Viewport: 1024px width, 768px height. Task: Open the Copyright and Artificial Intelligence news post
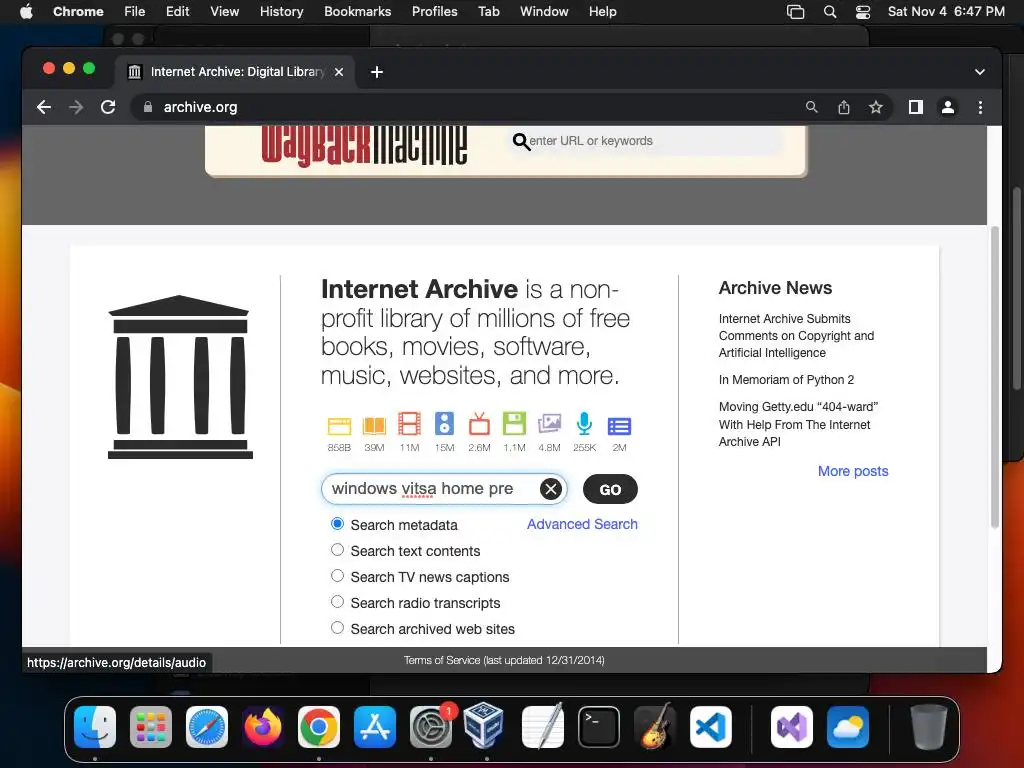click(x=796, y=336)
